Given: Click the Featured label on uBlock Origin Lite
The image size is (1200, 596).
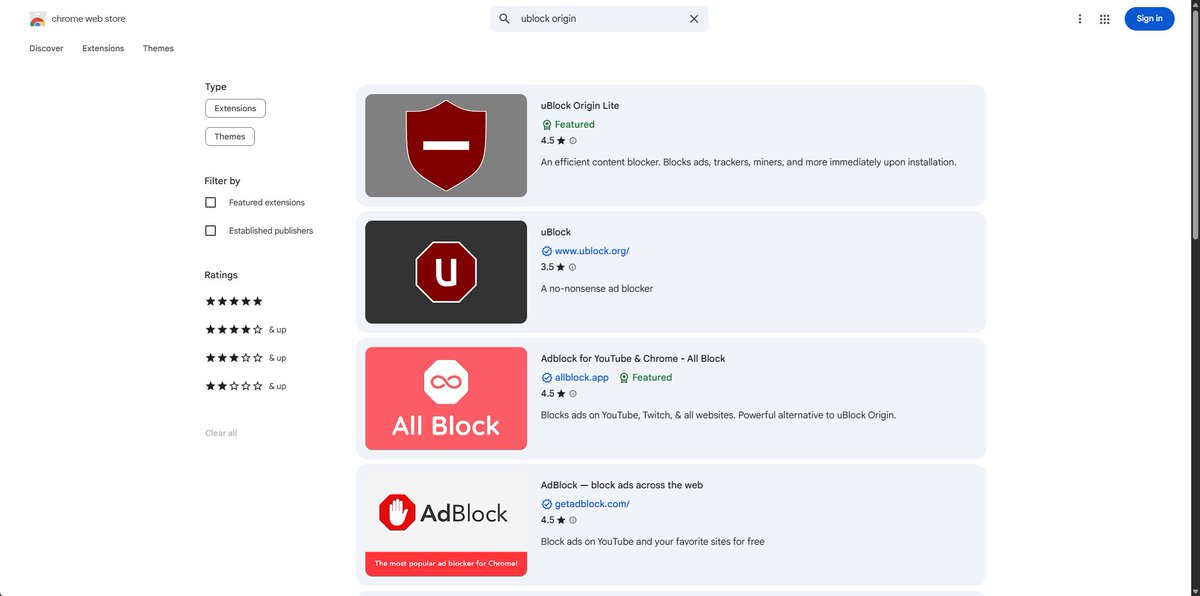Looking at the screenshot, I should tap(575, 125).
